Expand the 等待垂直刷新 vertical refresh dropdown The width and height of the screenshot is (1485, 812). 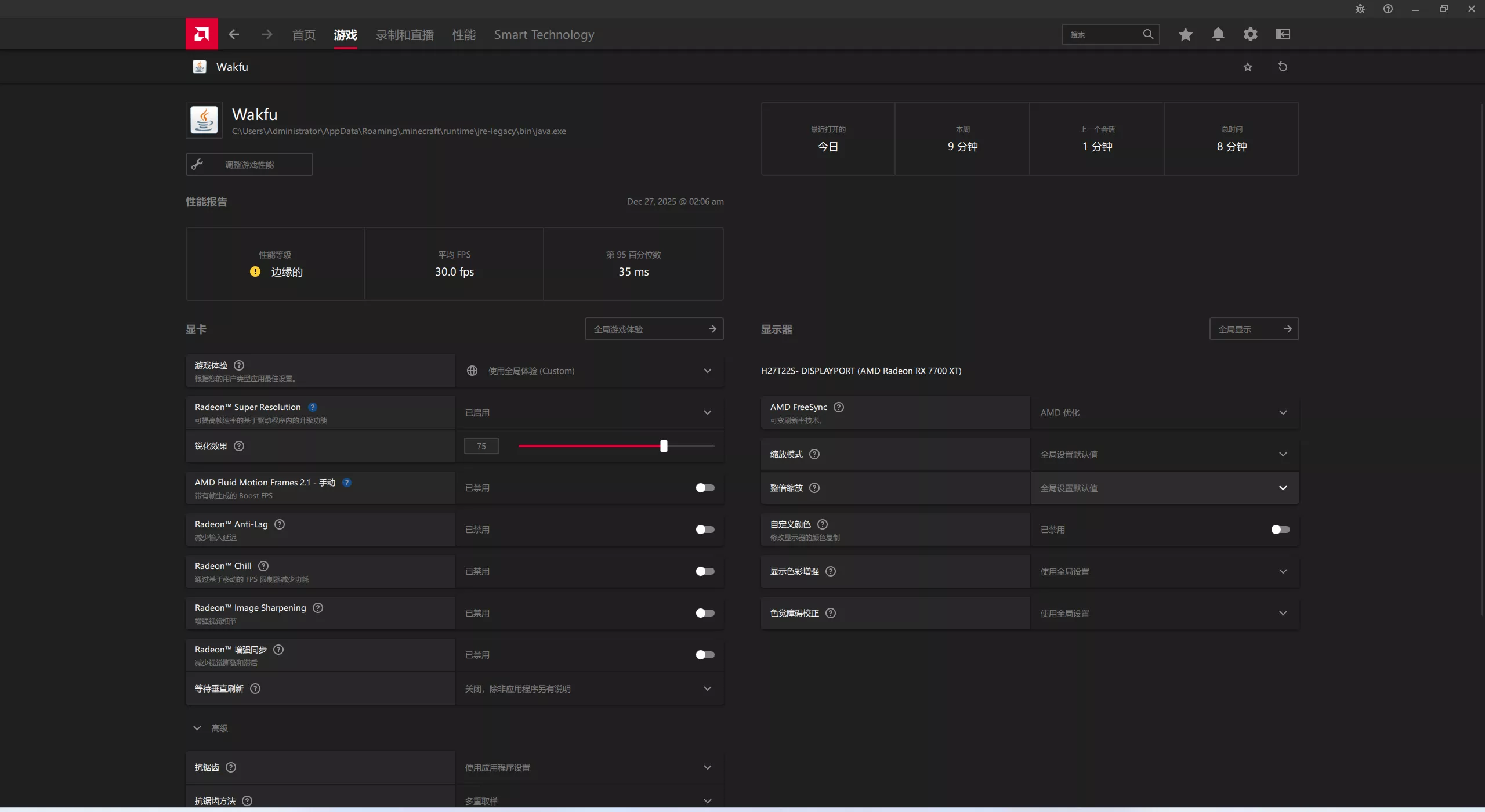[589, 688]
